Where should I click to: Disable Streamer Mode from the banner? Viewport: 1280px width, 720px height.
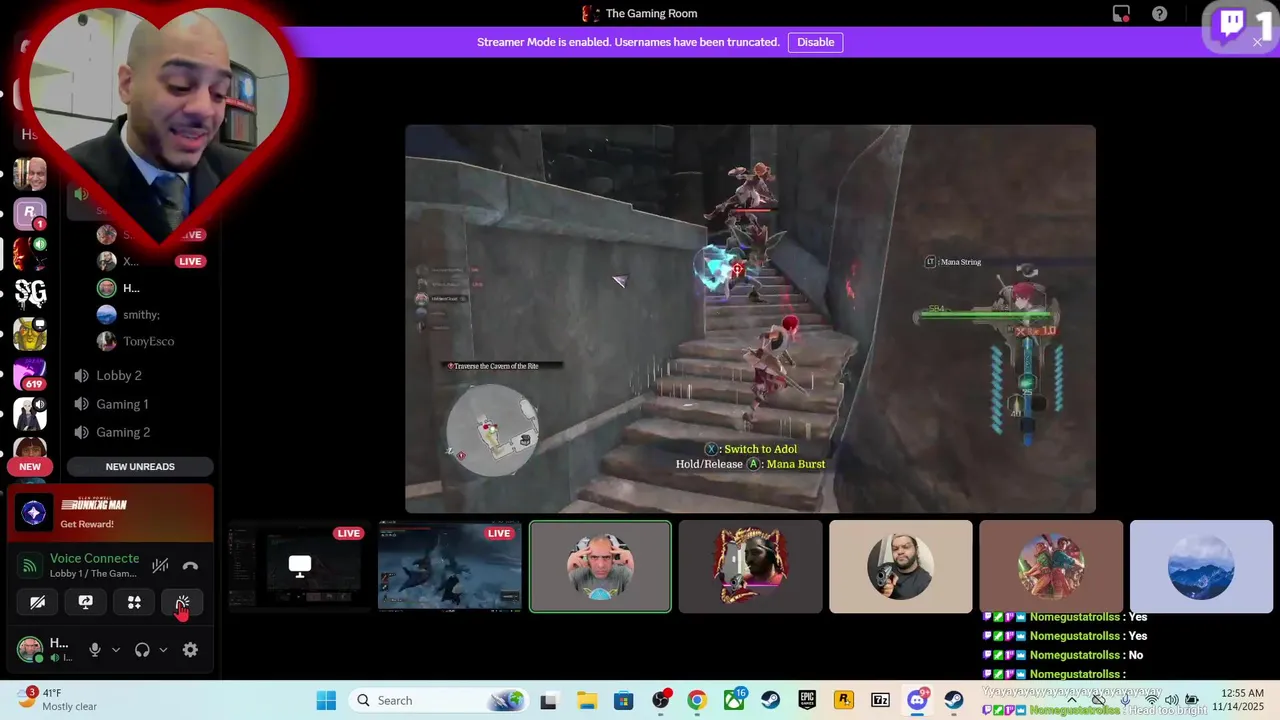tap(815, 42)
